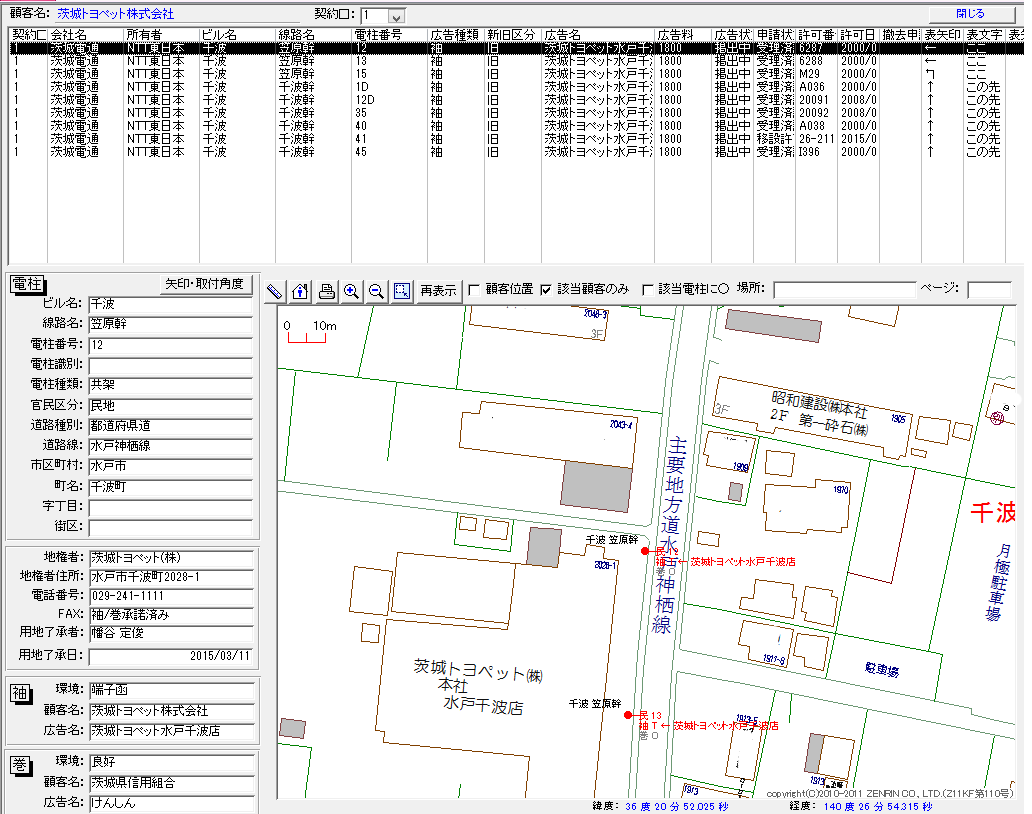
Task: Click the 市区町村 field showing 水戸市
Action: tap(170, 466)
